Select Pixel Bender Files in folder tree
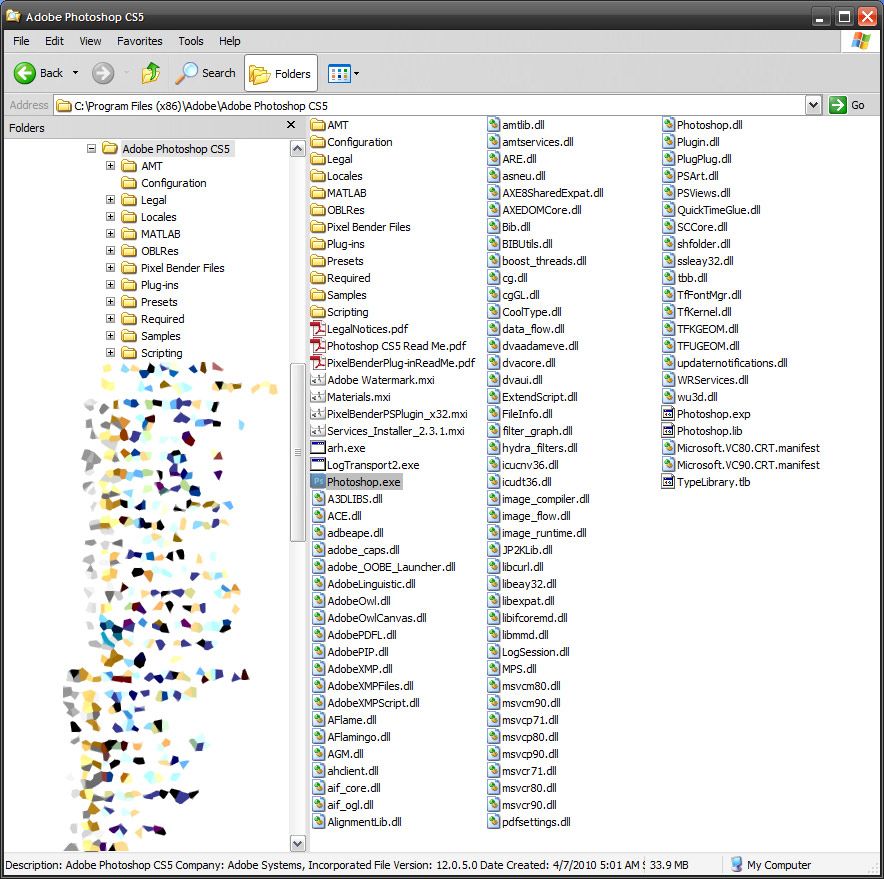 pos(182,268)
